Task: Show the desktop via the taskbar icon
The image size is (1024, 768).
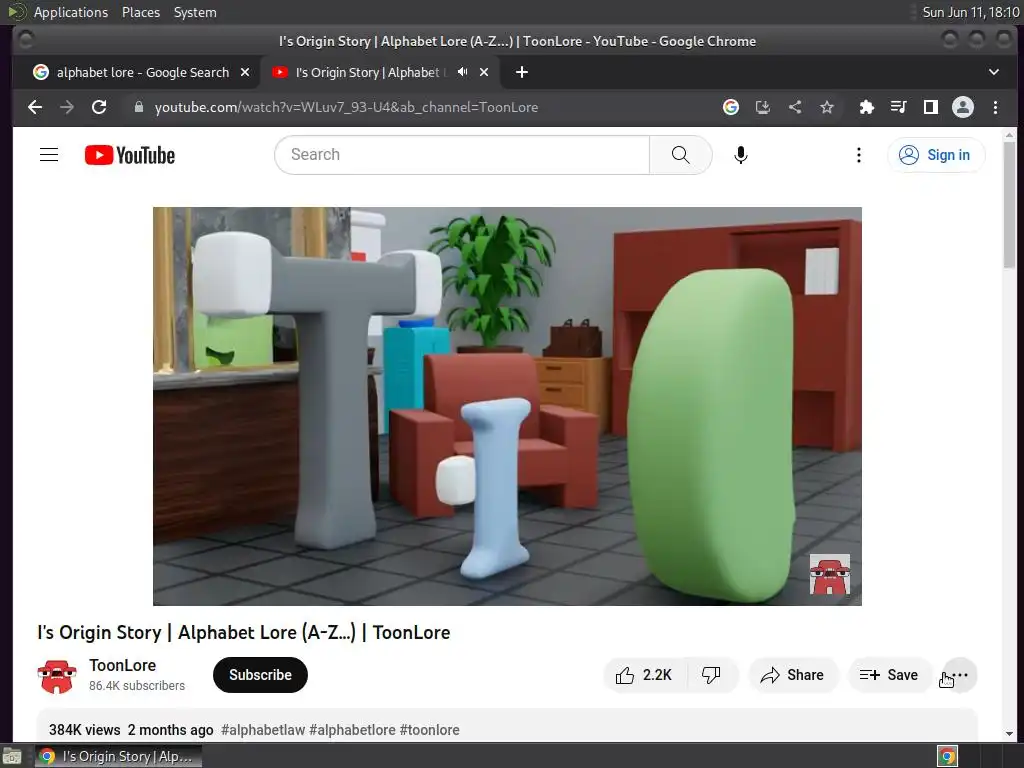Action: click(x=12, y=756)
